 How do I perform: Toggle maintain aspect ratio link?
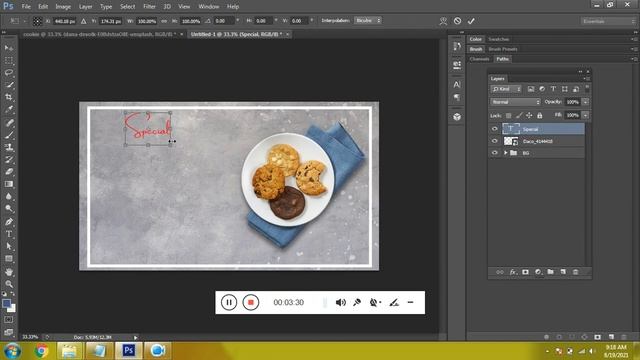tap(164, 21)
